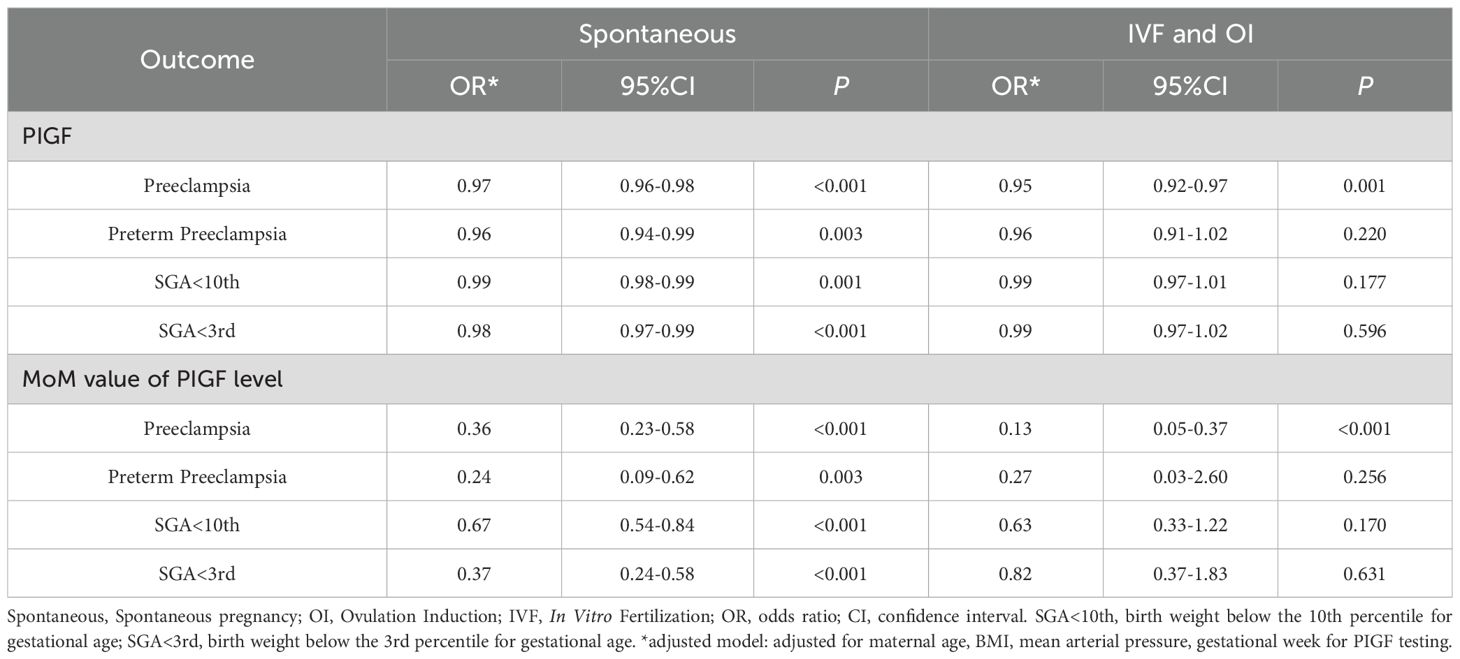
Task: Click the 0.05-0.37 confidence interval cell
Action: coord(1190,428)
